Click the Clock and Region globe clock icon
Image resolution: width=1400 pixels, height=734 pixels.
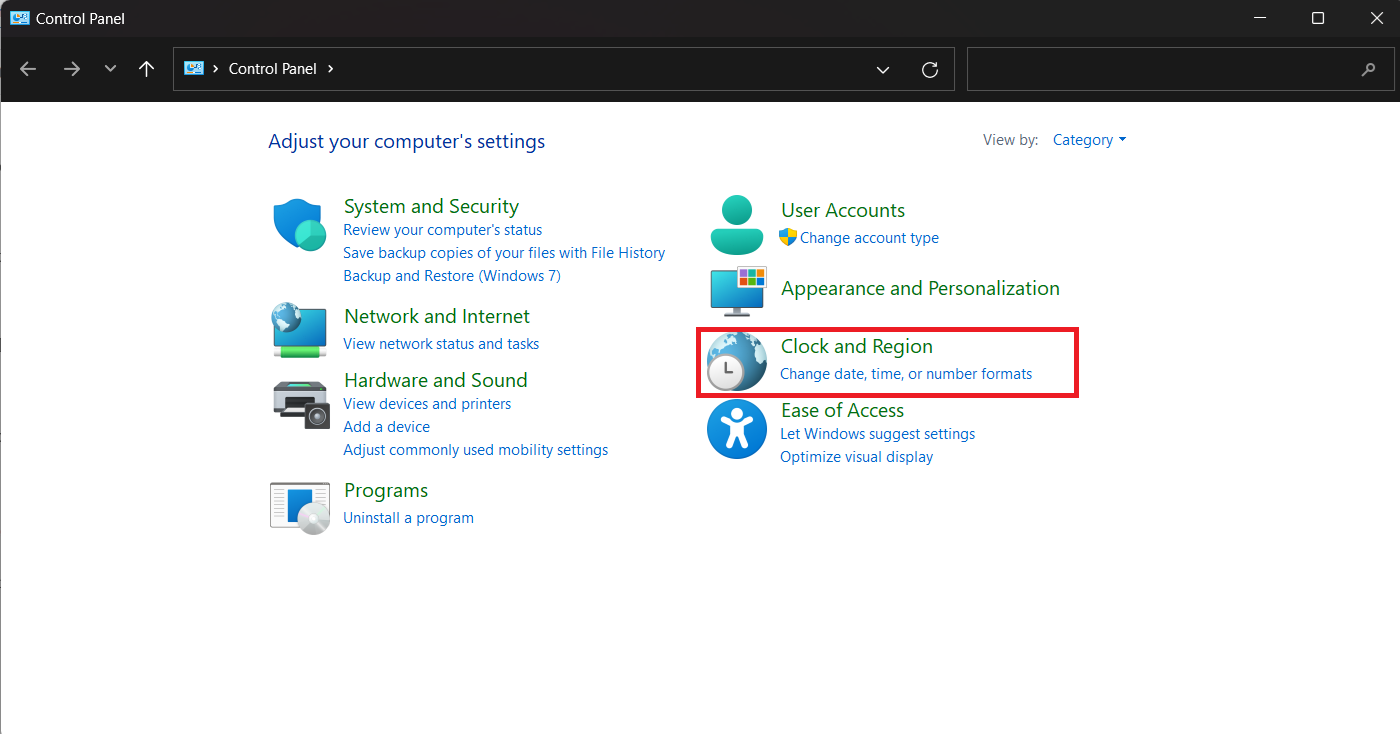pos(736,361)
